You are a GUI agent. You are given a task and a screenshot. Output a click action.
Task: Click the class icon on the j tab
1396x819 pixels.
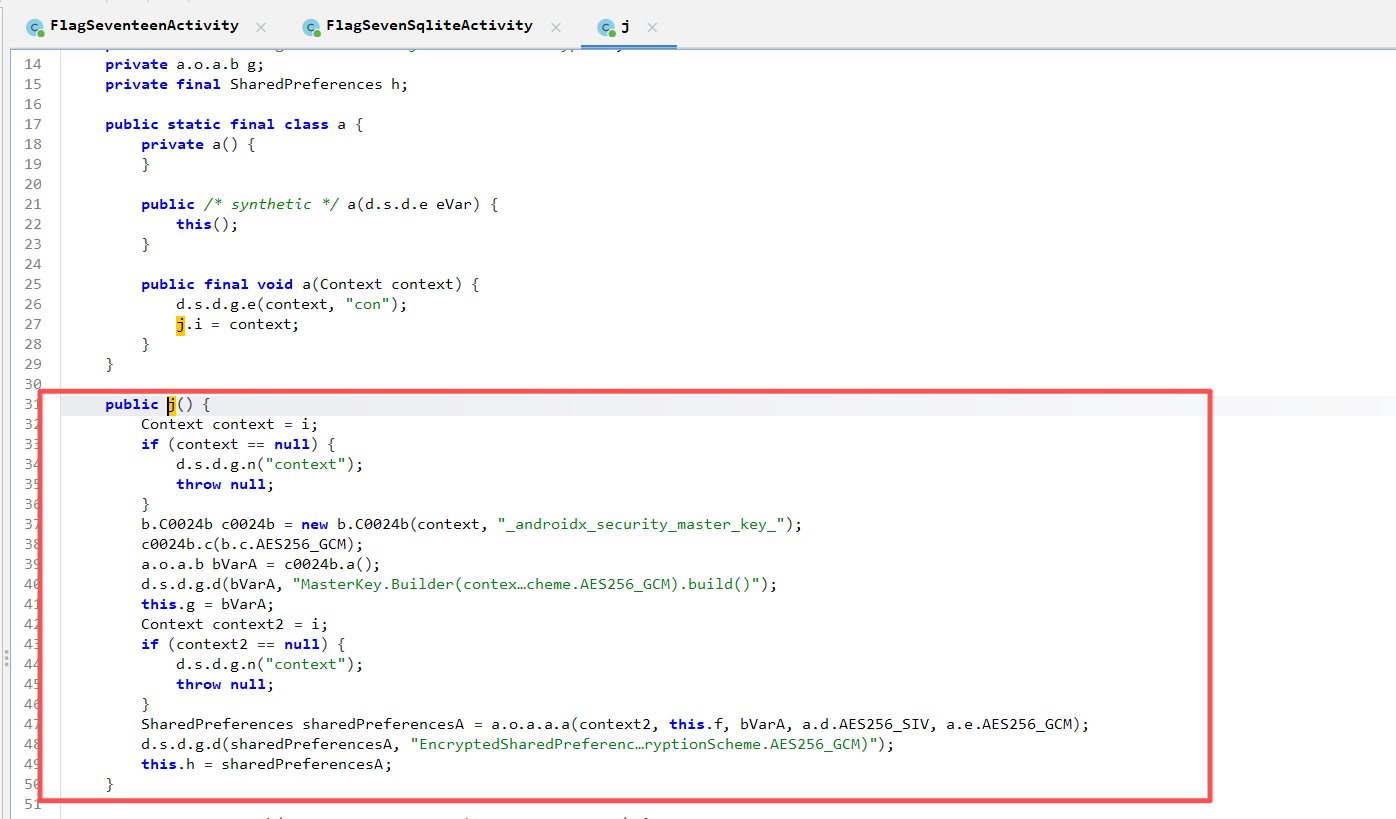tap(606, 27)
